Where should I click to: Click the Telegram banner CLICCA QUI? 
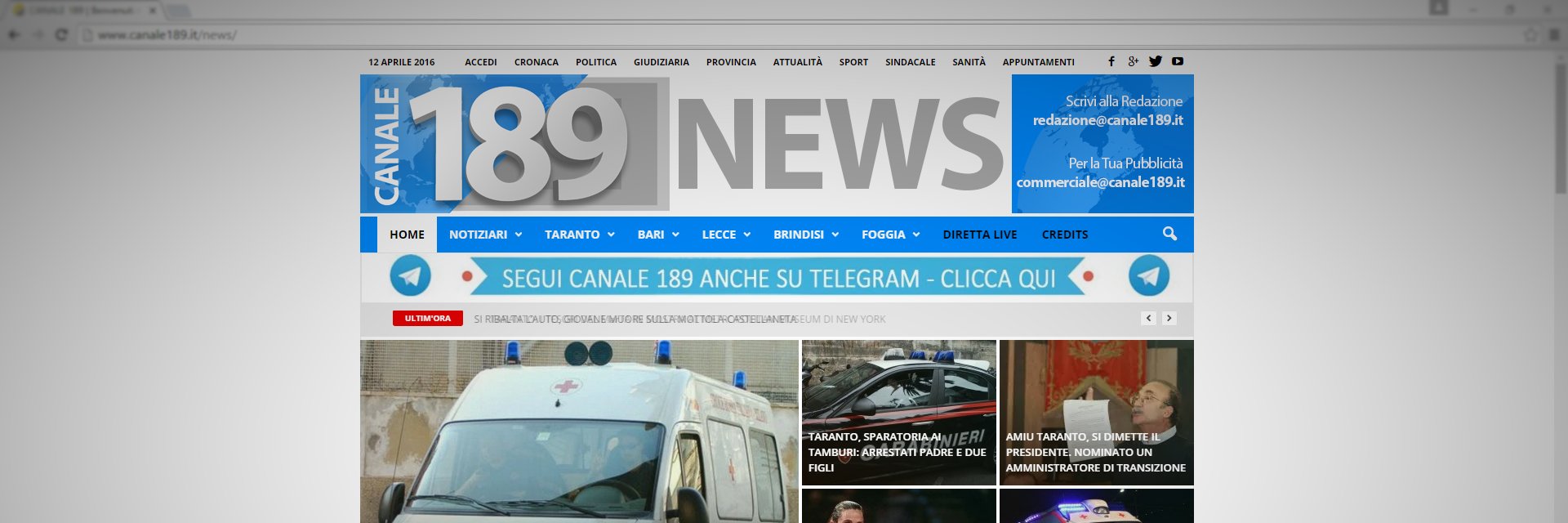click(x=777, y=277)
